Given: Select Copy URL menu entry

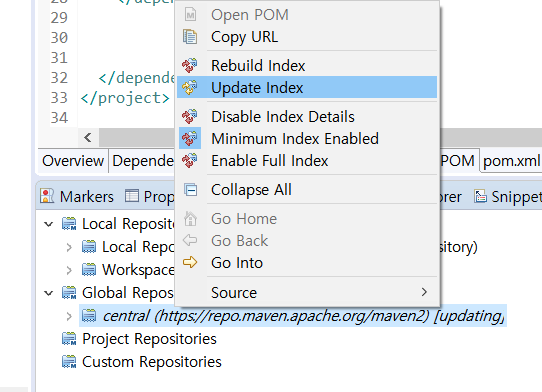Looking at the screenshot, I should [307, 37].
